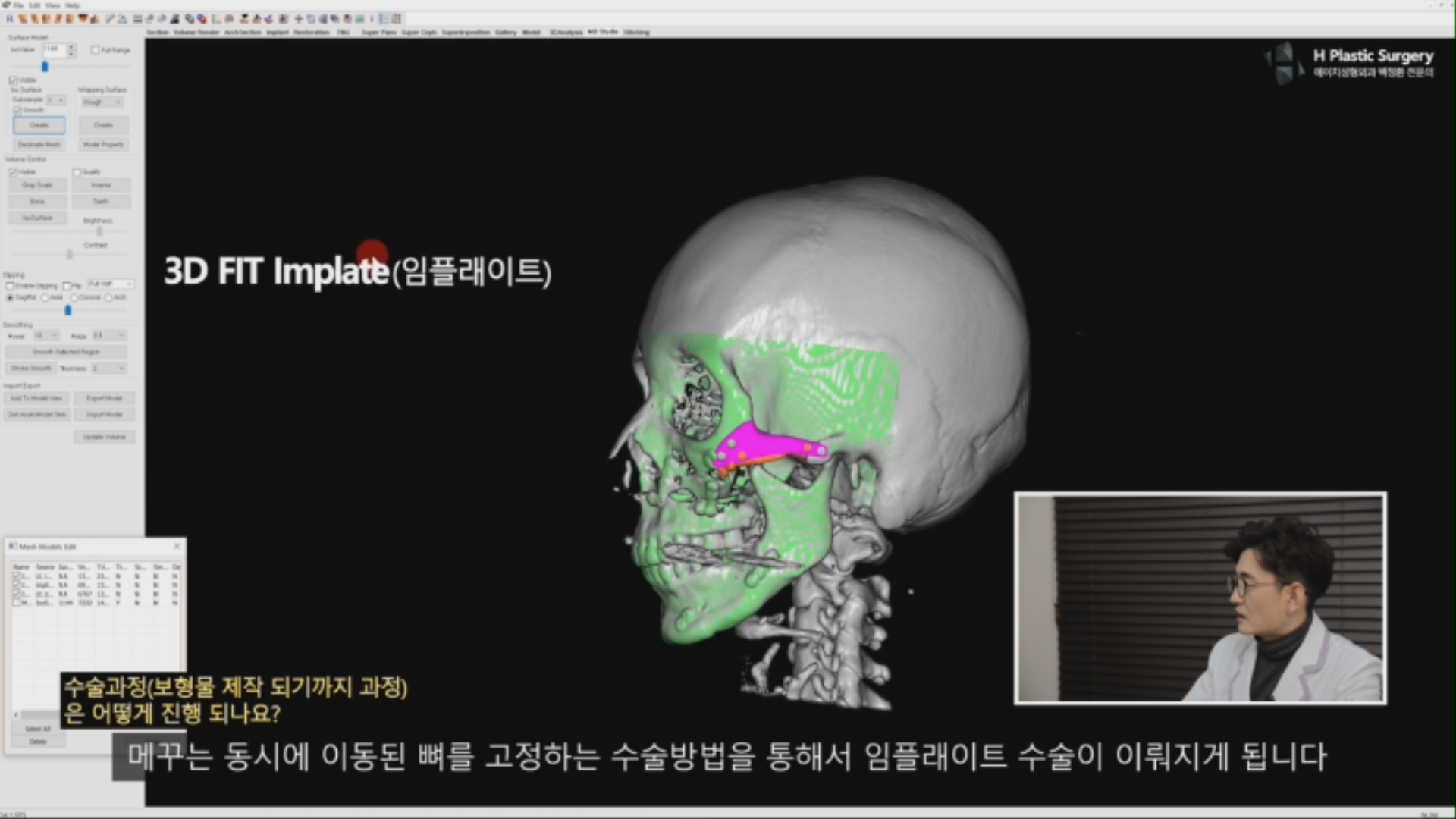1456x819 pixels.
Task: Click the Model Property button
Action: click(x=103, y=144)
